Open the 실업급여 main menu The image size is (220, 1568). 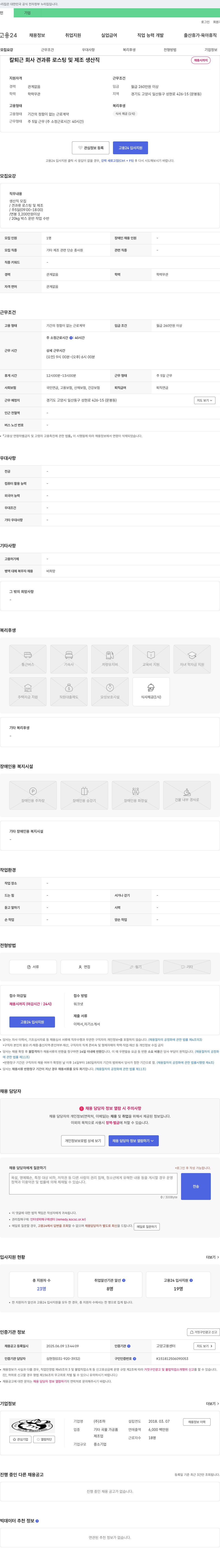click(109, 35)
